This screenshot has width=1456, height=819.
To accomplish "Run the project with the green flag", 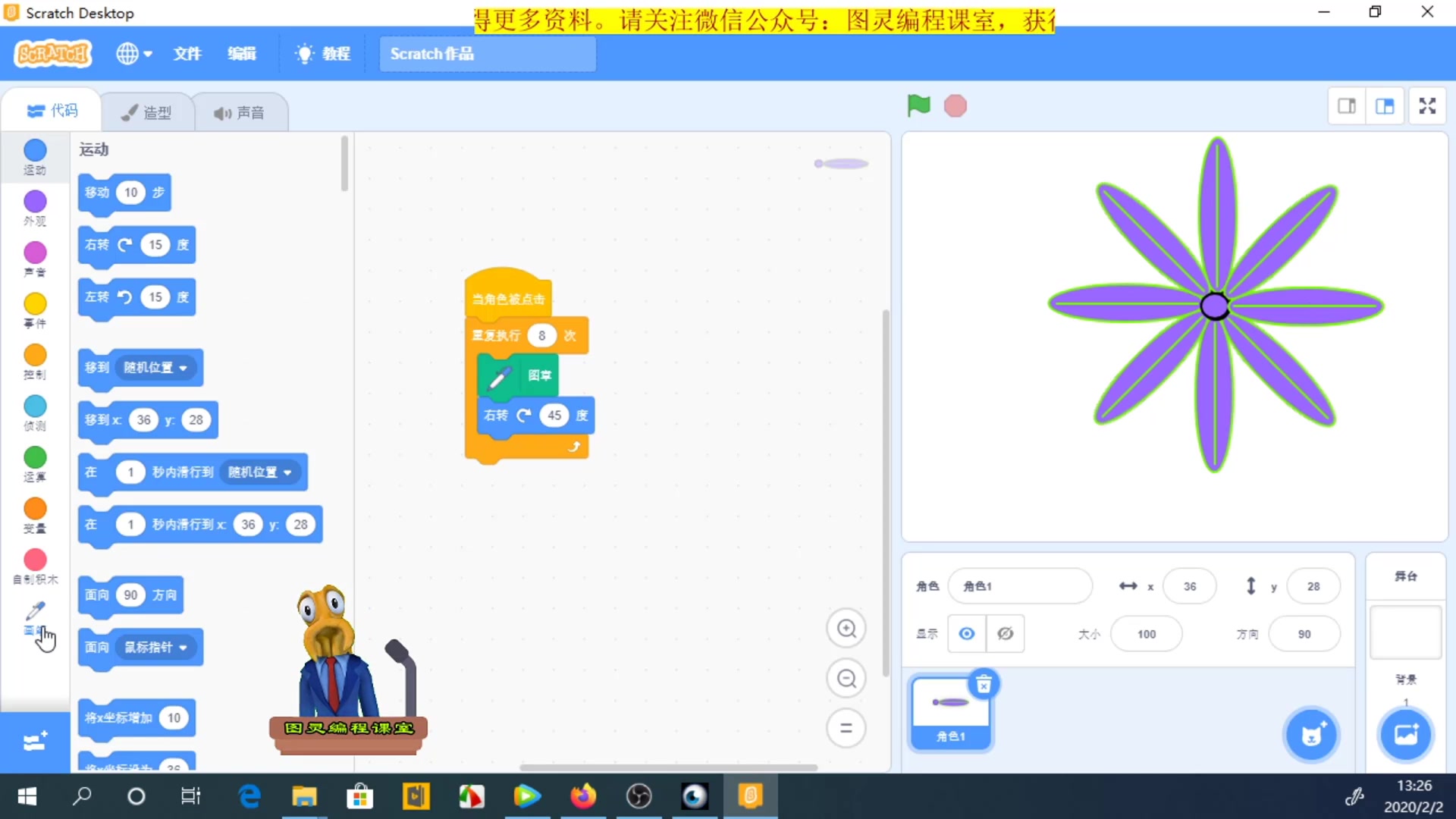I will pyautogui.click(x=918, y=105).
